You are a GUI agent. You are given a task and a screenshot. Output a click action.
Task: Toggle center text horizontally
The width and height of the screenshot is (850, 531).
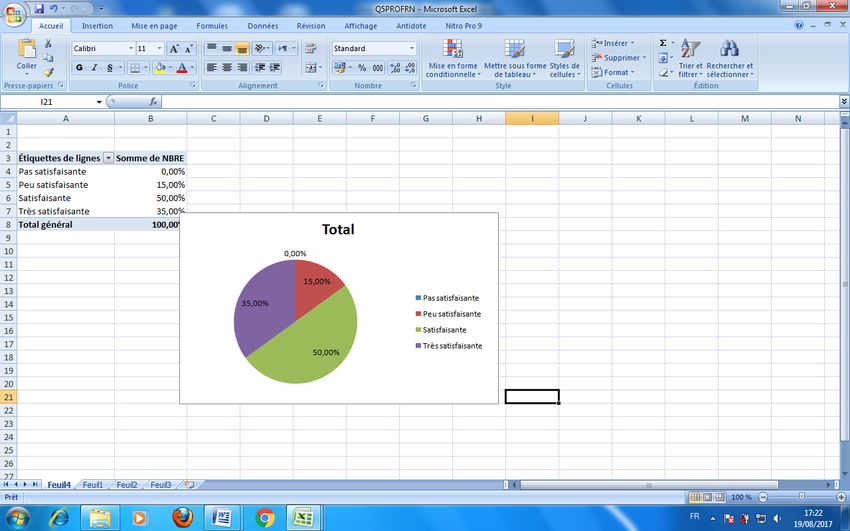coord(227,67)
